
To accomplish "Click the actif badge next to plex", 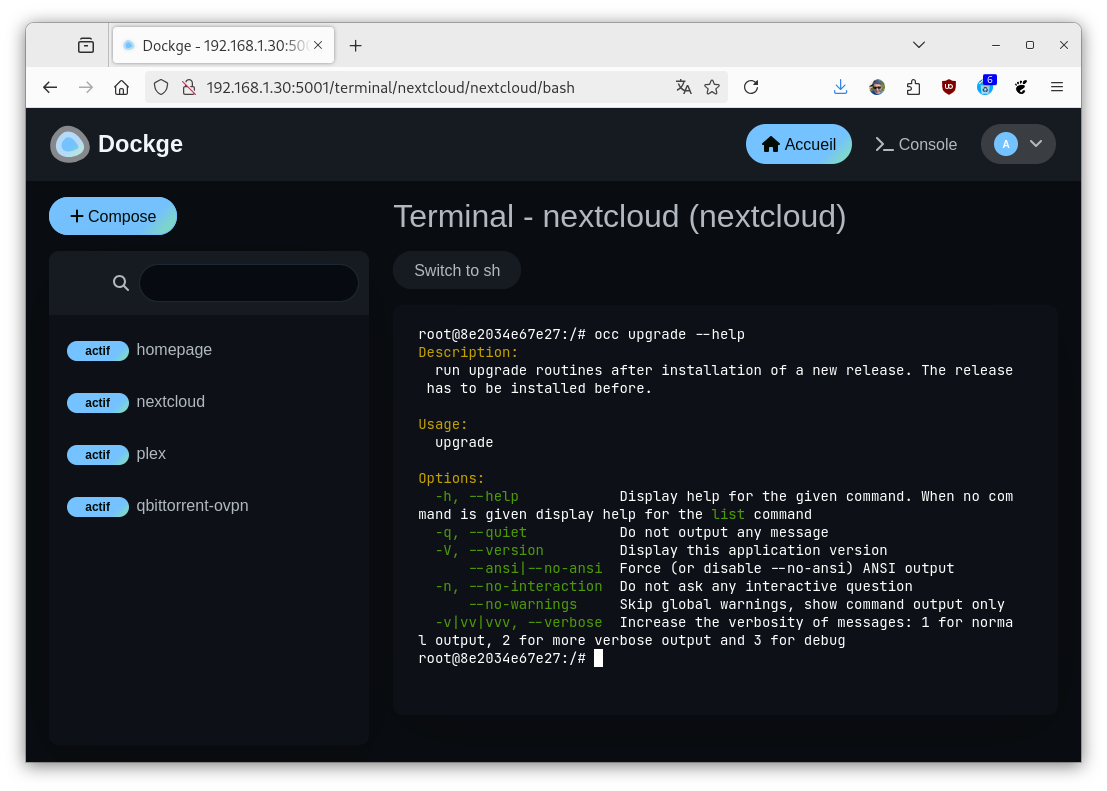I will 97,455.
